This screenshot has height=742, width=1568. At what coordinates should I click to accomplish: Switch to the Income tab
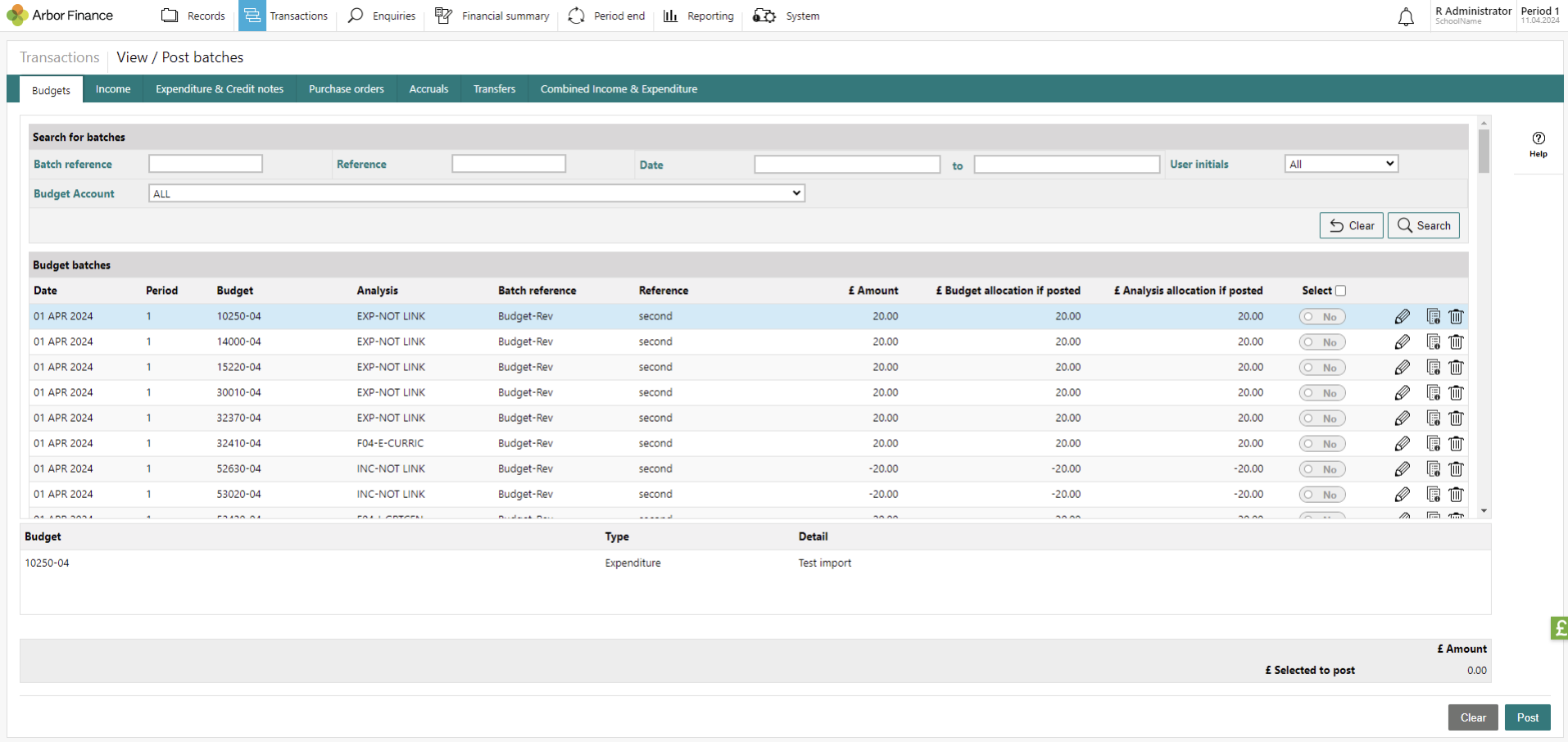(113, 88)
